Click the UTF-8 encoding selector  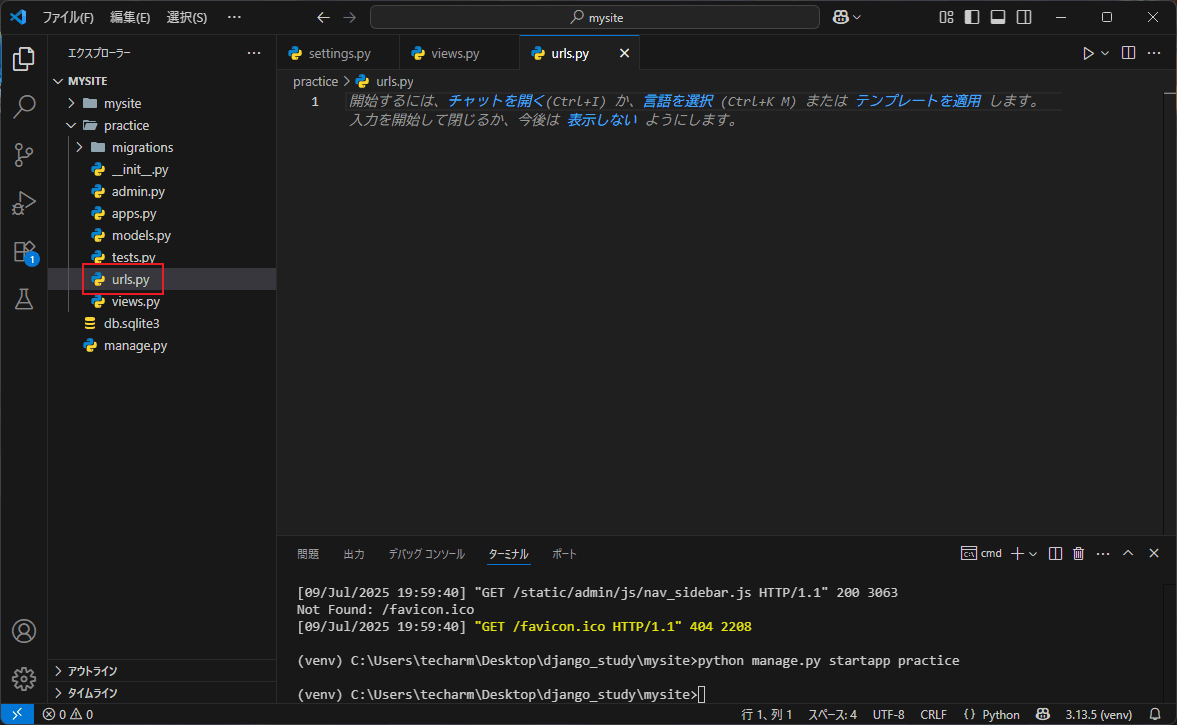click(888, 714)
